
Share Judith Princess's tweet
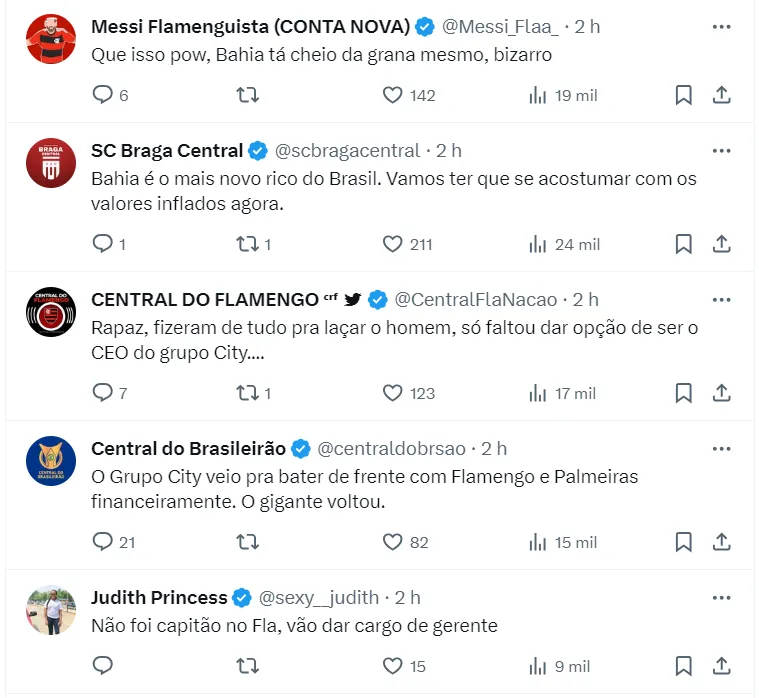click(721, 666)
